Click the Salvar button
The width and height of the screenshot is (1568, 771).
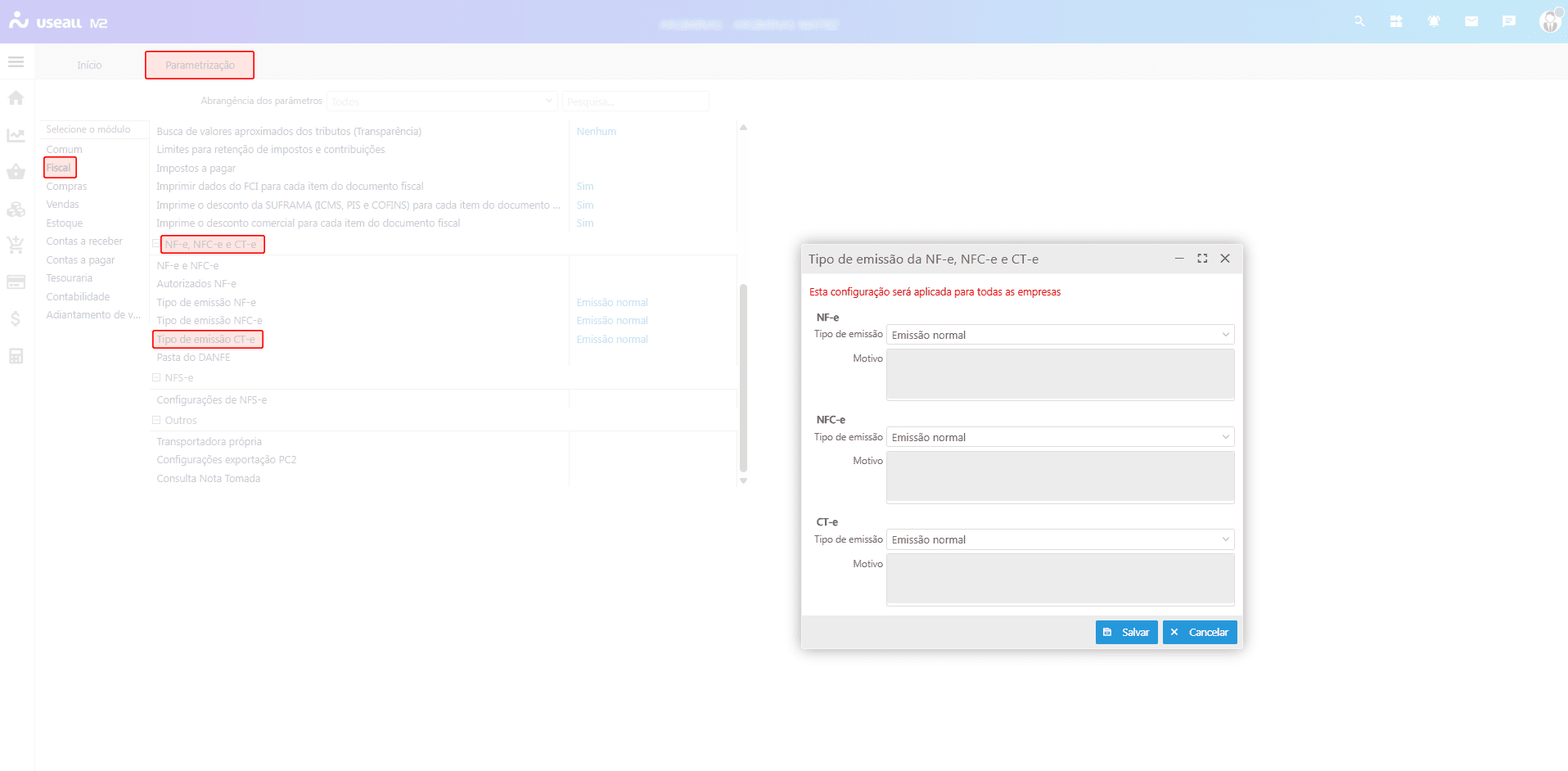[1126, 633]
